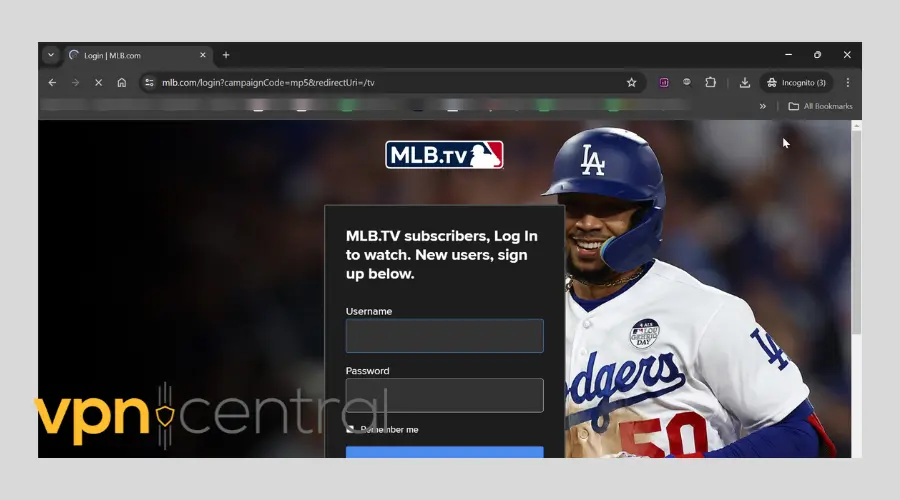The image size is (900, 500).
Task: Click the scrollbar up arrow
Action: (856, 125)
